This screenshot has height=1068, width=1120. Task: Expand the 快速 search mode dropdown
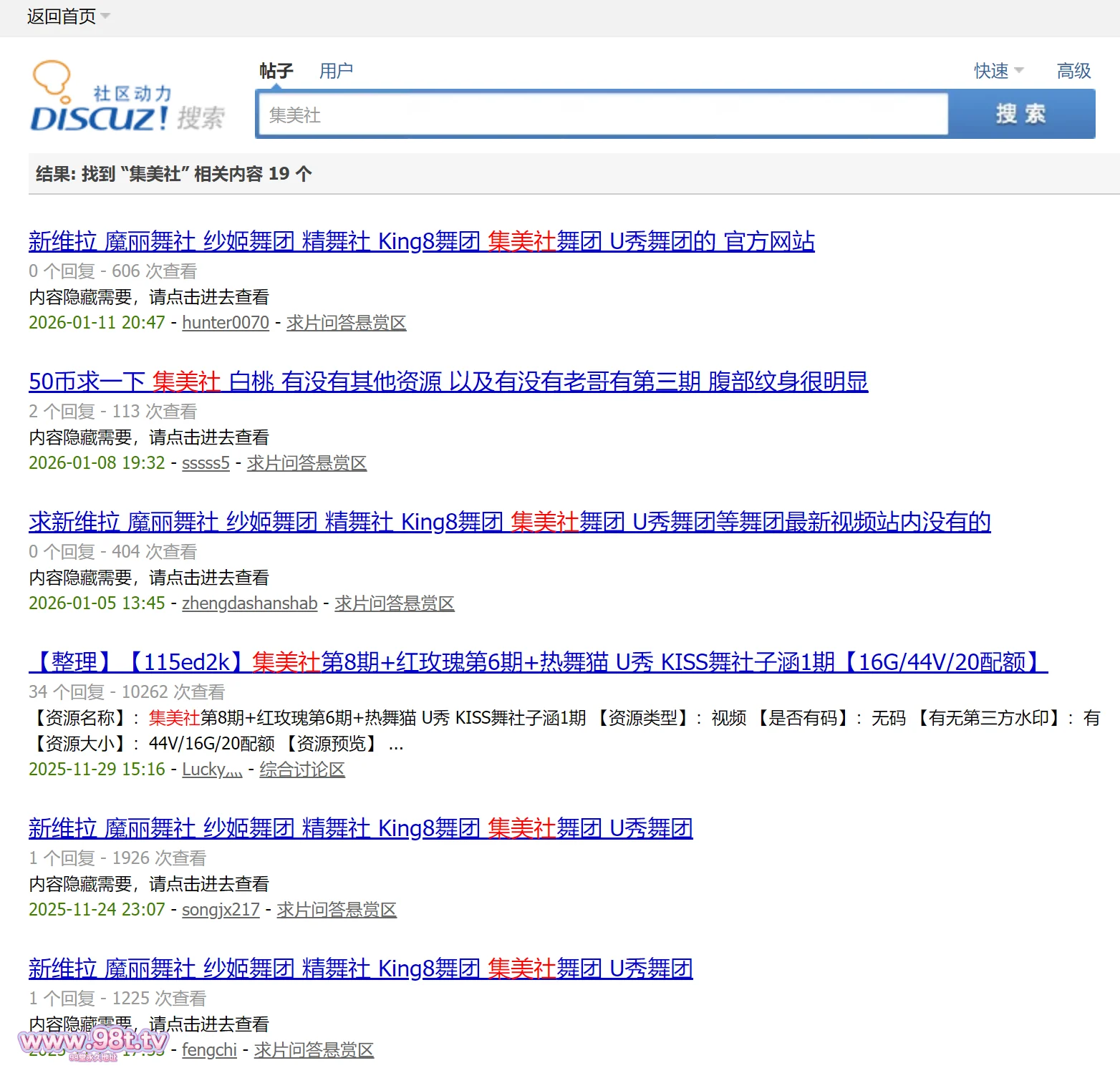pos(998,71)
